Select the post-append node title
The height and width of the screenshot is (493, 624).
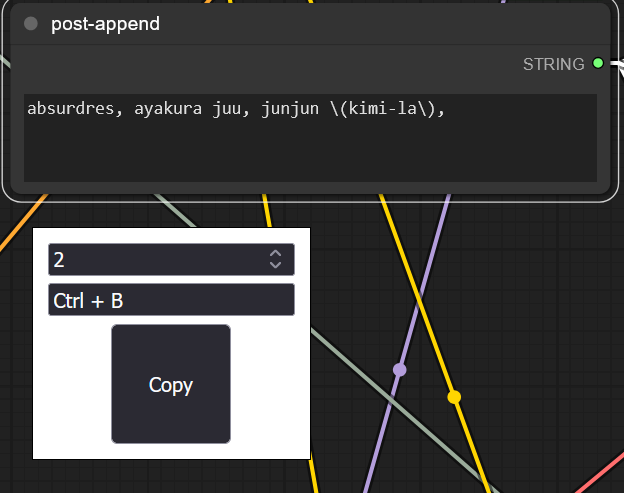[x=105, y=24]
